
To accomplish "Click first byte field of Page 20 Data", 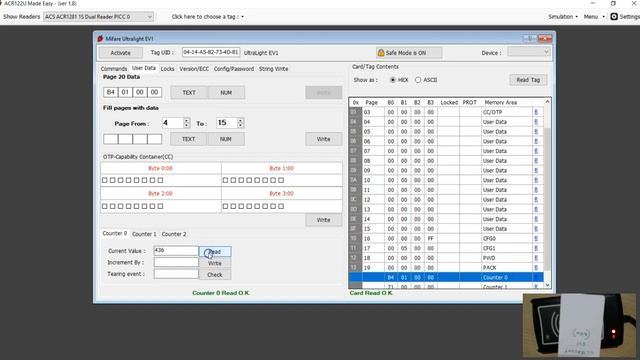I will click(x=111, y=92).
